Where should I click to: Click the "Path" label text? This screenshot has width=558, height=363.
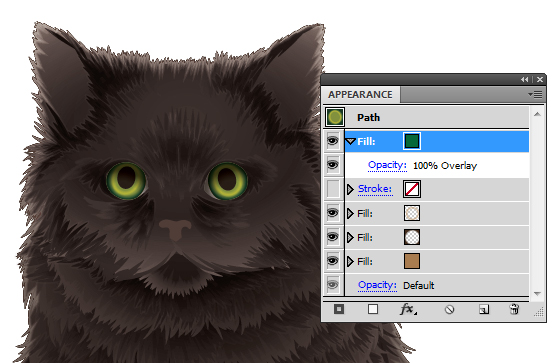click(x=368, y=117)
